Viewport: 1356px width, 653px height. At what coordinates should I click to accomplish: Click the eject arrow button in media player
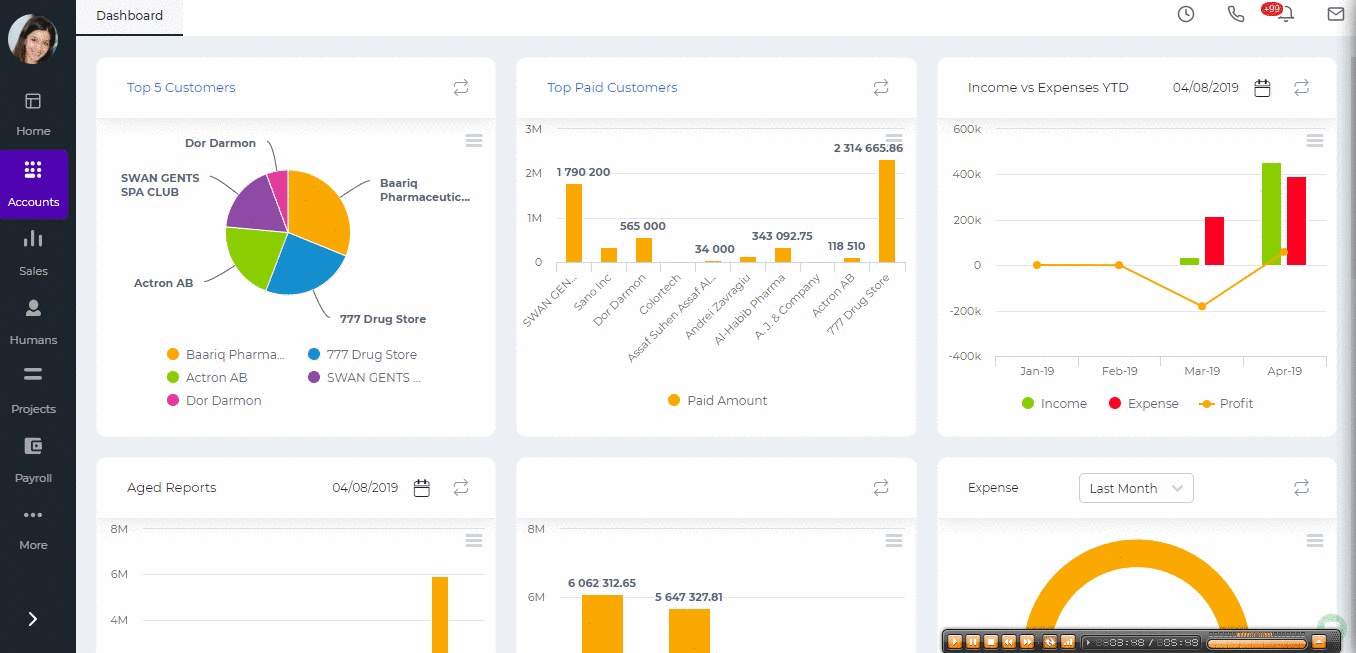[1319, 641]
